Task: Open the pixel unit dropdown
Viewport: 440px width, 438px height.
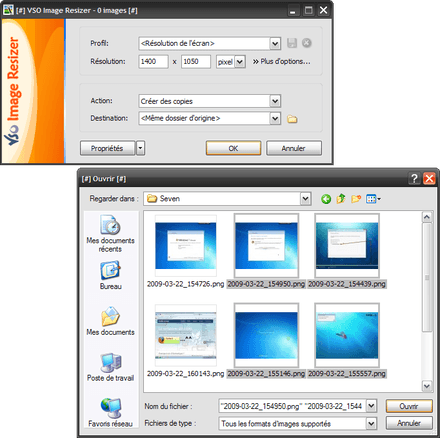Action: tap(240, 62)
